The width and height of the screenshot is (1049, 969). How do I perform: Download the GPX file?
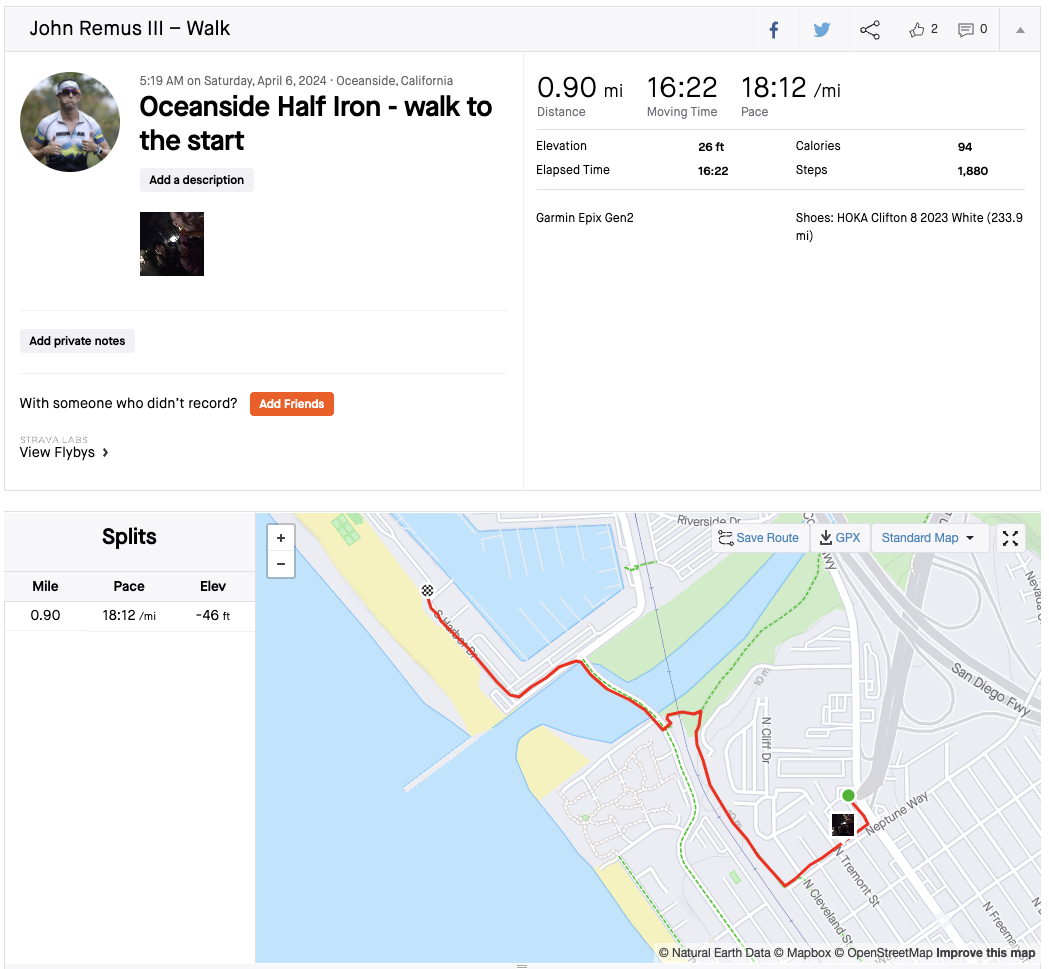click(839, 538)
